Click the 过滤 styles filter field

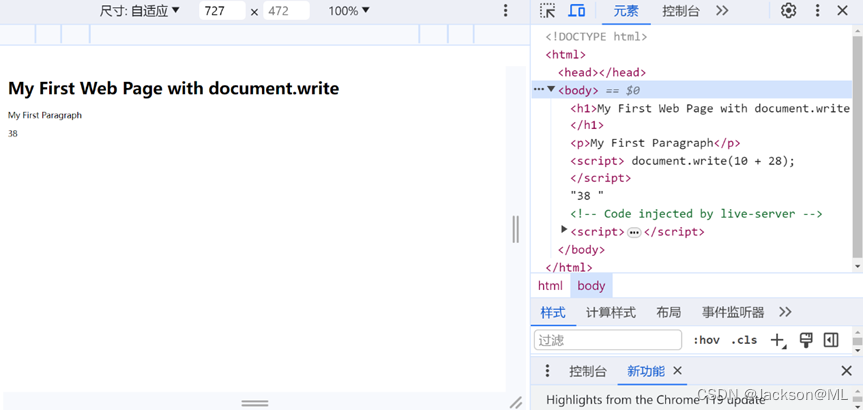point(608,340)
